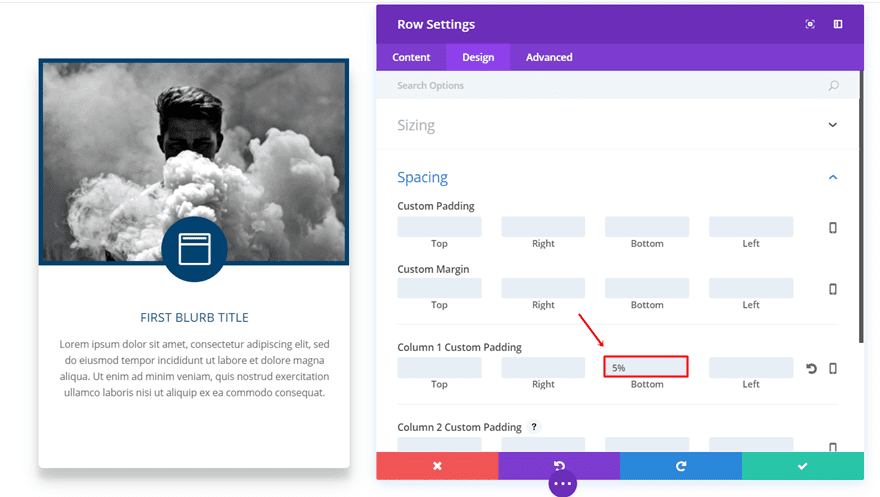The height and width of the screenshot is (497, 880).
Task: Click Column 1 Bottom field showing 5%
Action: click(x=646, y=367)
